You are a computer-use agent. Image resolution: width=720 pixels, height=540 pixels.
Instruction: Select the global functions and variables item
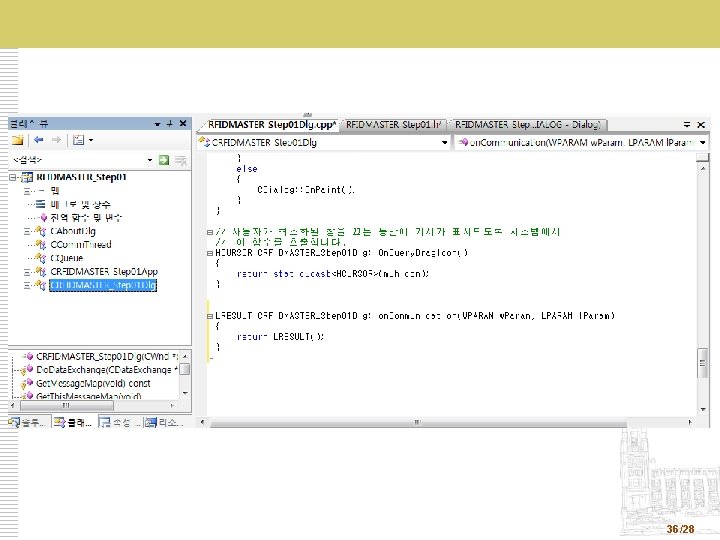click(86, 217)
